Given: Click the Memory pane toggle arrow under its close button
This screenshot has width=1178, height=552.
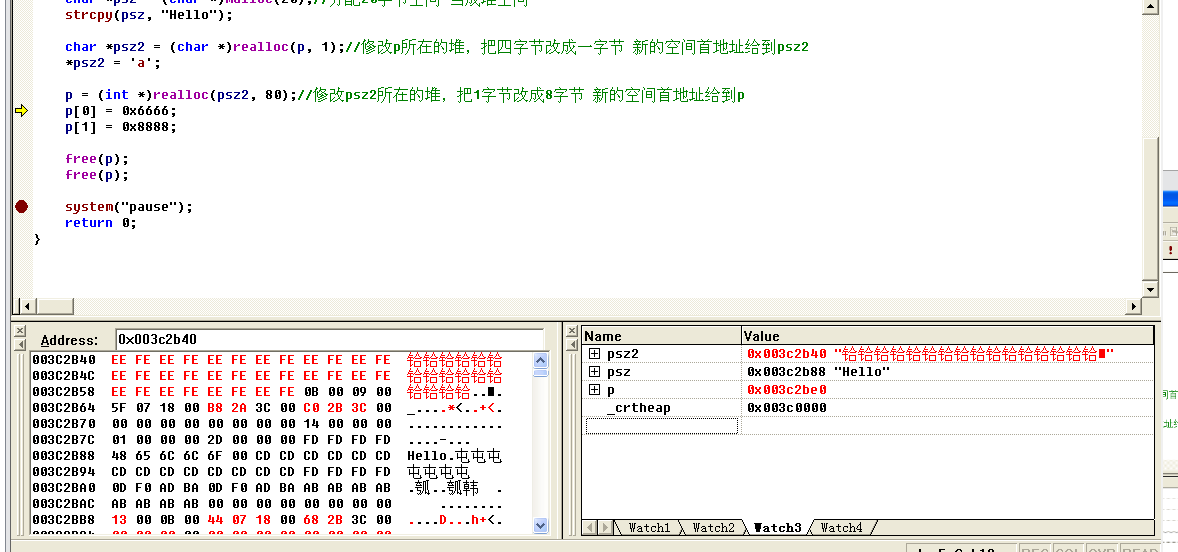Looking at the screenshot, I should click(x=20, y=344).
